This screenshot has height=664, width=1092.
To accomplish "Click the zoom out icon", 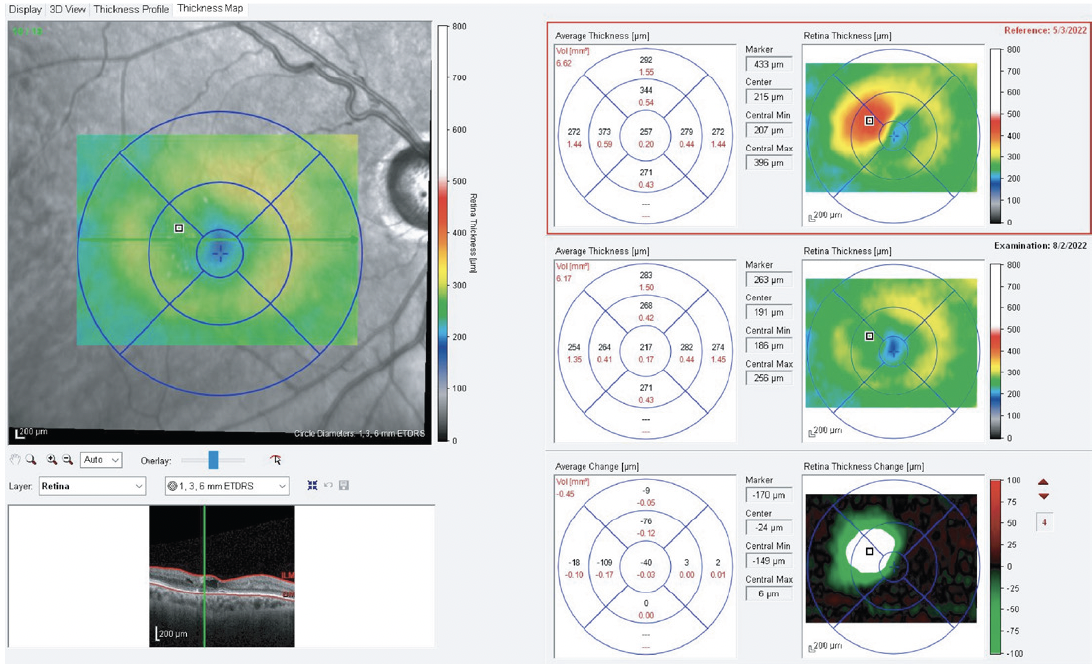I will [x=68, y=459].
